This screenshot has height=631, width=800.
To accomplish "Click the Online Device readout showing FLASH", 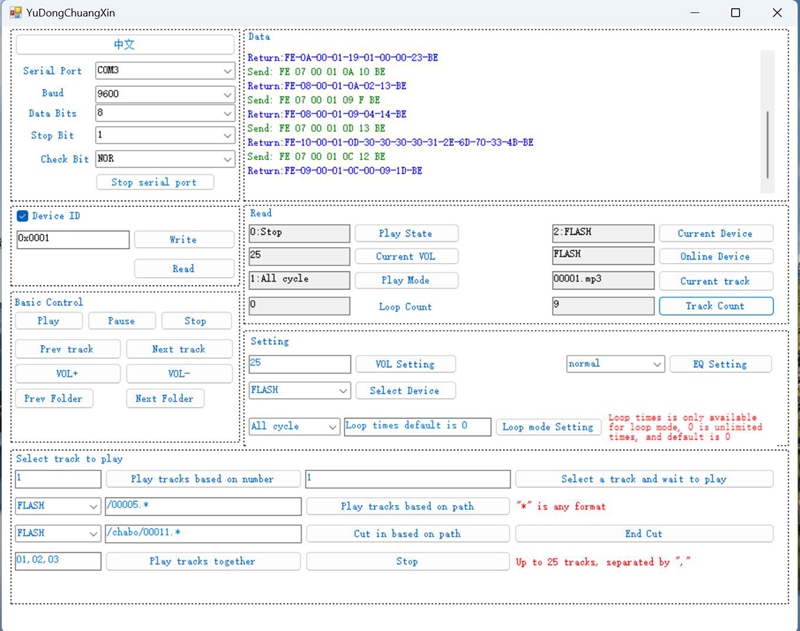I will coord(603,256).
